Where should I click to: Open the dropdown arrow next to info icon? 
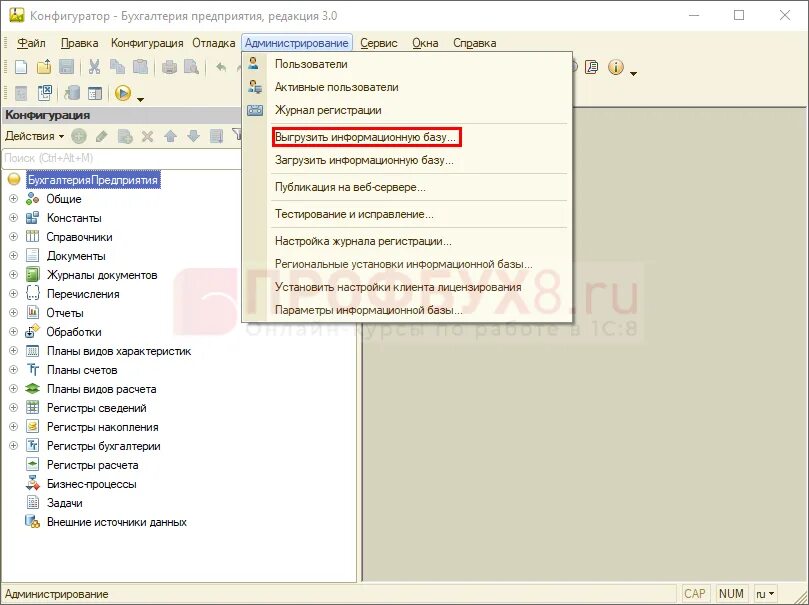pyautogui.click(x=633, y=74)
